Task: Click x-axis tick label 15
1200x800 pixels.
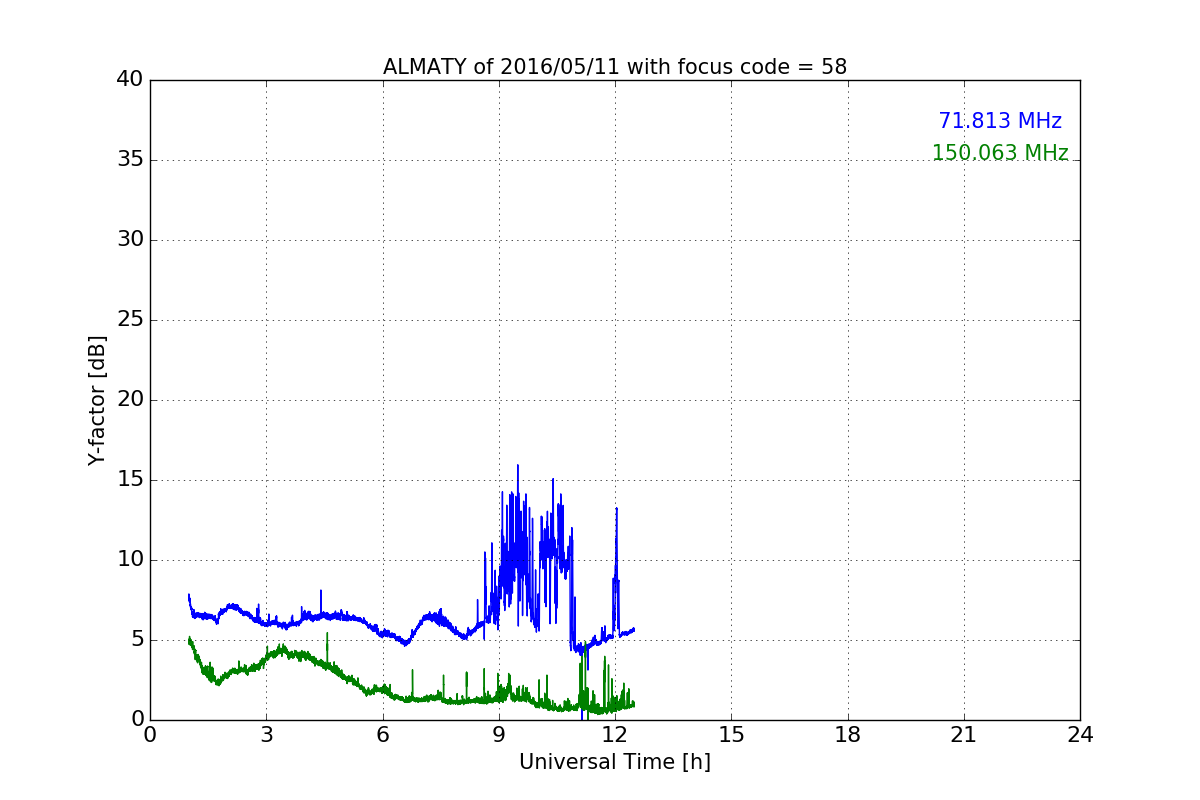Action: 731,734
